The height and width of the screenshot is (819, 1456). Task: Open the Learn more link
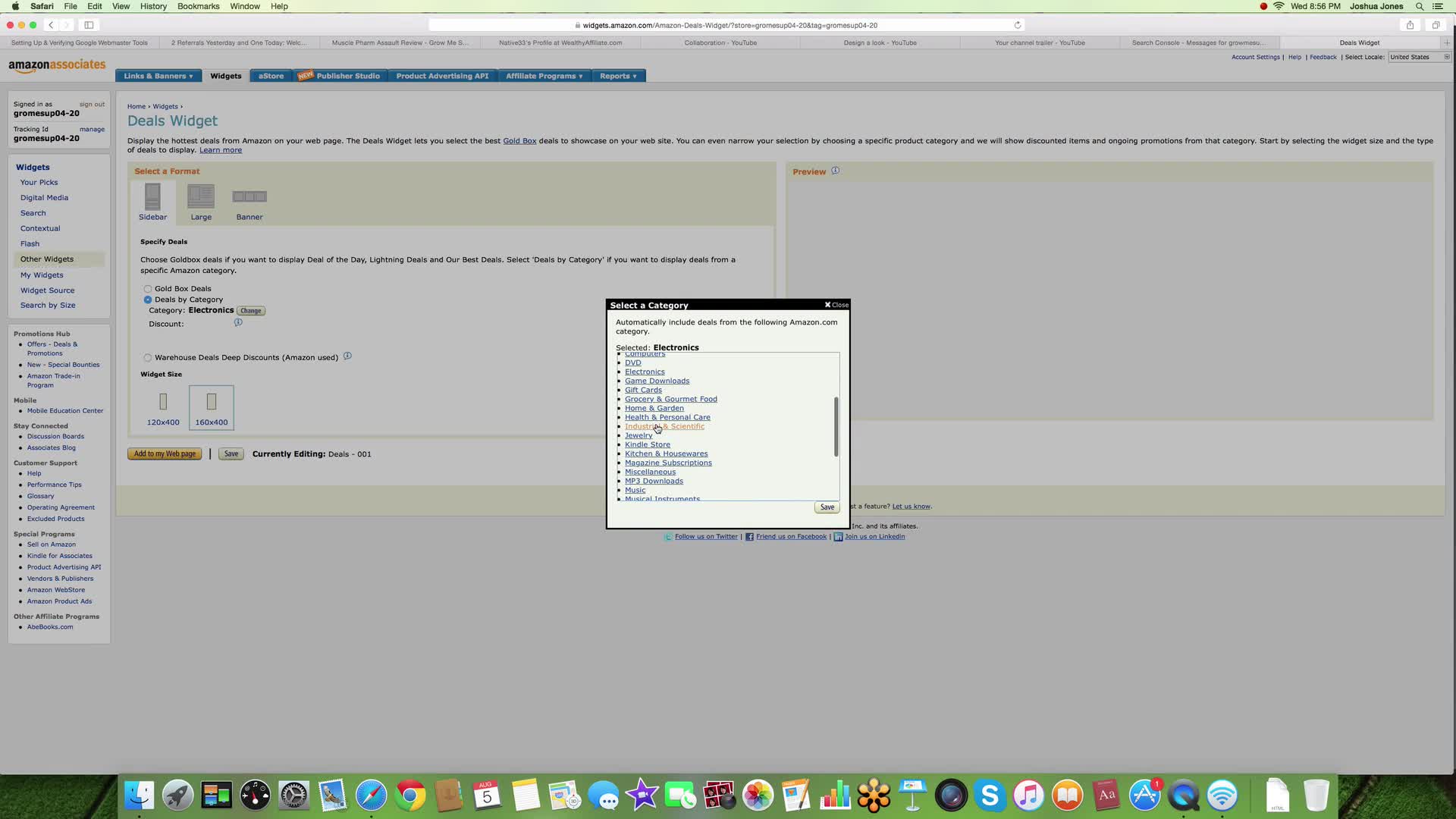(221, 150)
